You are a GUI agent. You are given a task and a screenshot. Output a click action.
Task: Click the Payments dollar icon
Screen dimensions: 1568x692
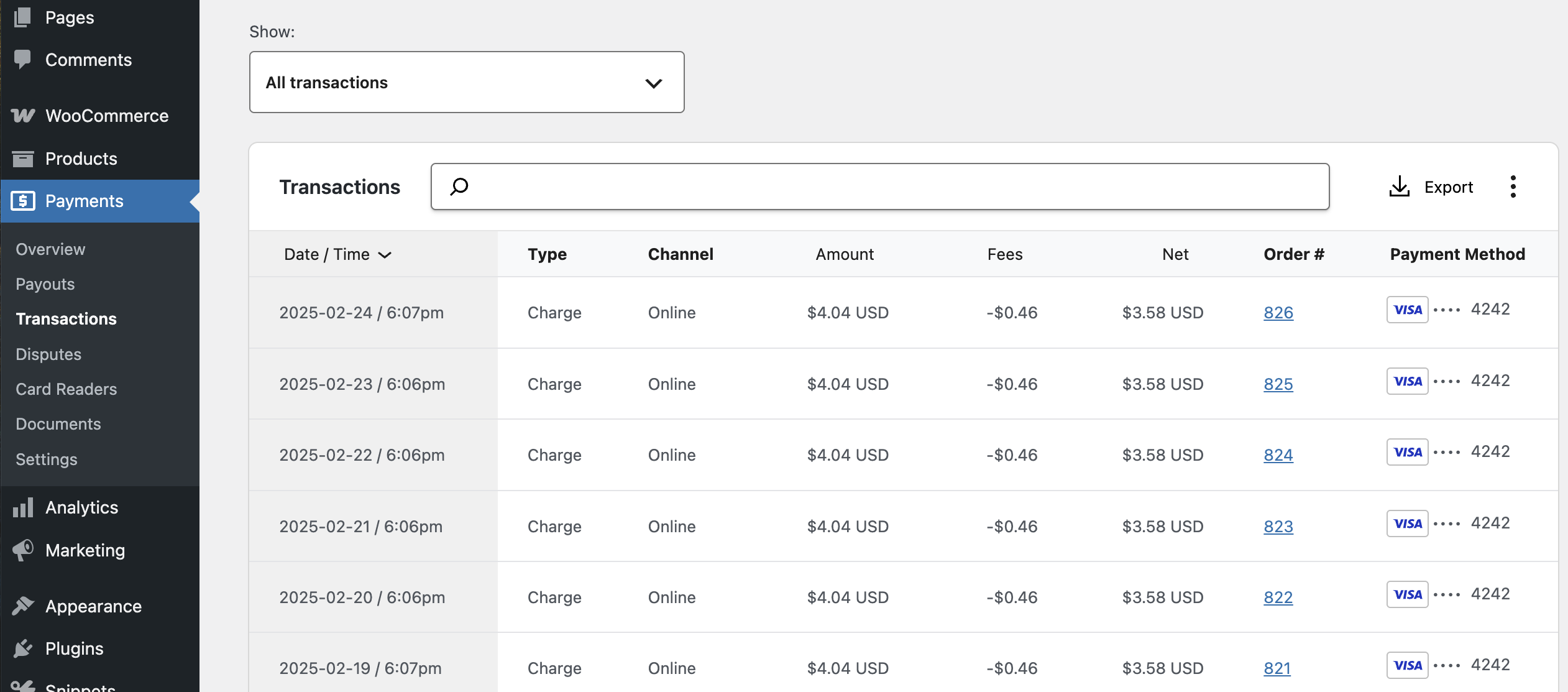pos(22,201)
